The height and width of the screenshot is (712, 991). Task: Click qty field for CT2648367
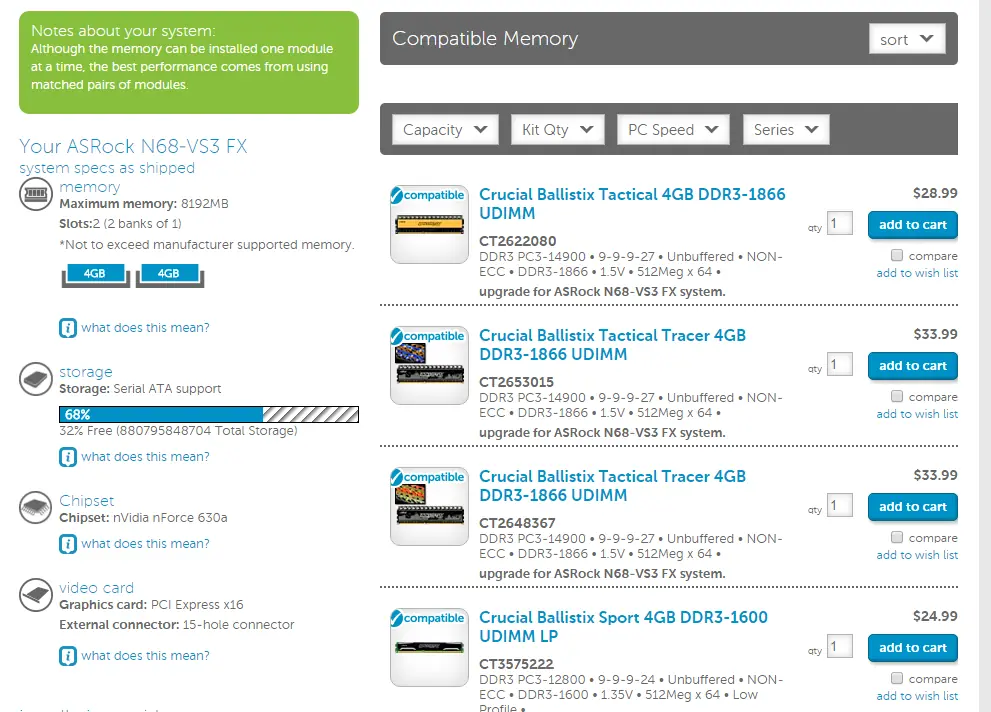[x=840, y=505]
